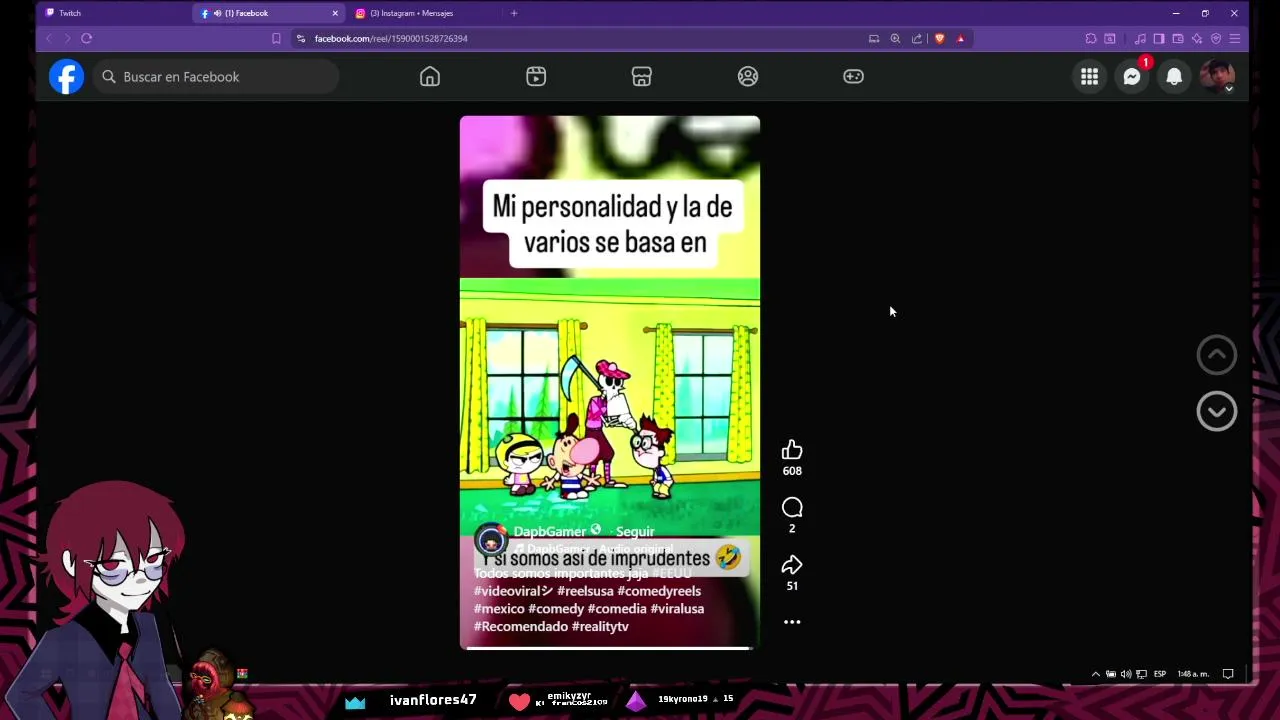Open the DapbGamer profile name
Screen dimensions: 1280x720
pyautogui.click(x=549, y=532)
